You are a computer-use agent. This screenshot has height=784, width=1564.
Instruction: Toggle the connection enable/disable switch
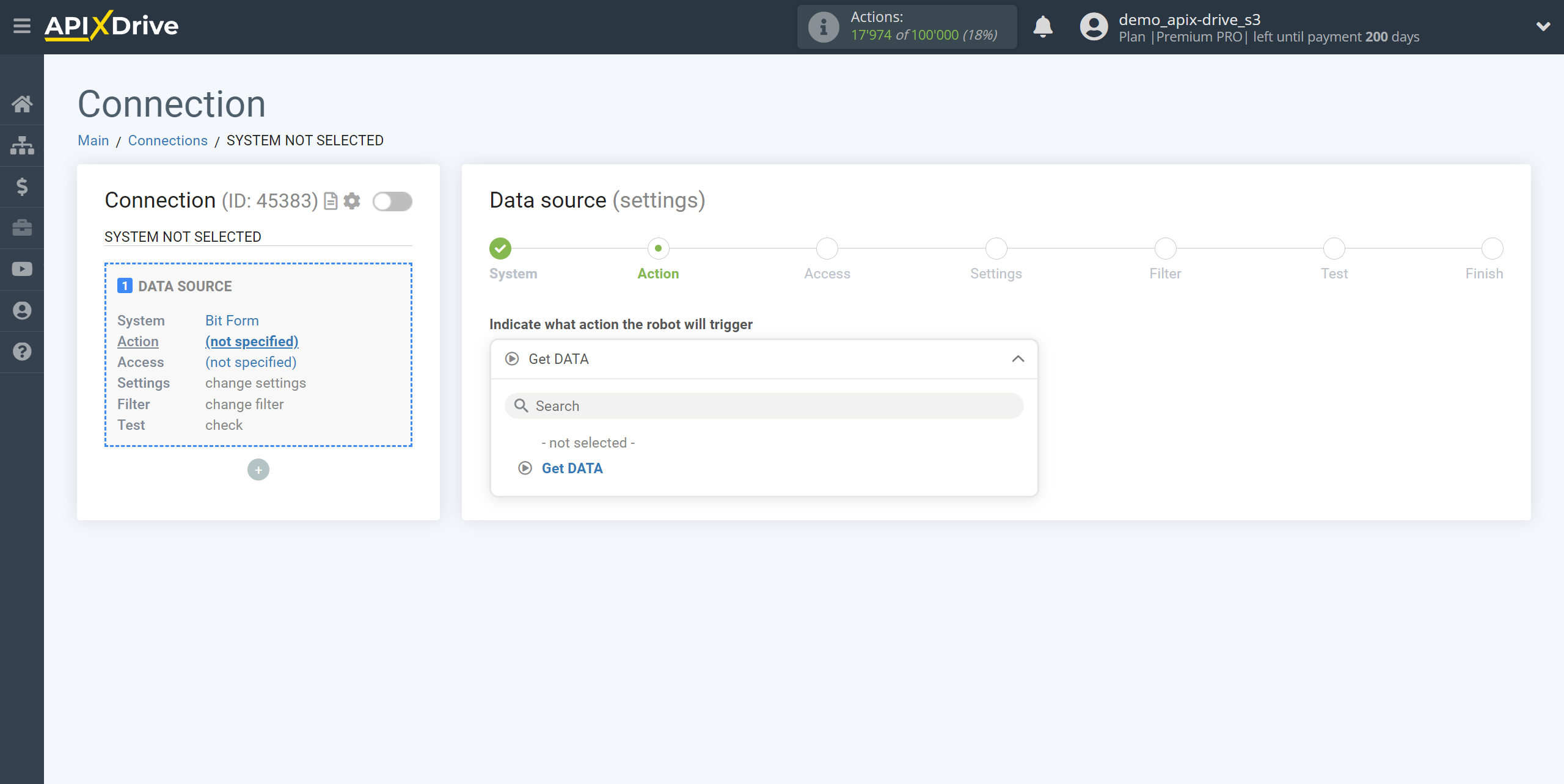click(392, 200)
